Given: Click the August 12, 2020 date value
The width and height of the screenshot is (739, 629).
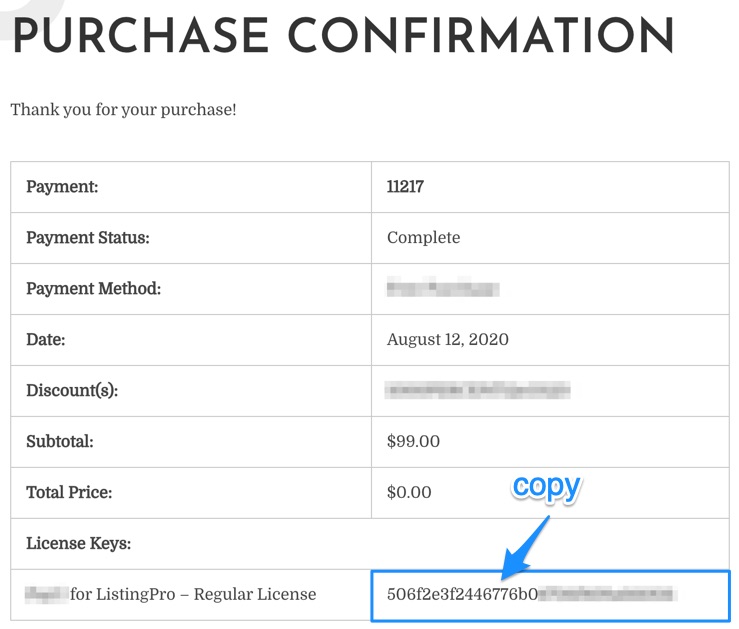Looking at the screenshot, I should tap(448, 340).
